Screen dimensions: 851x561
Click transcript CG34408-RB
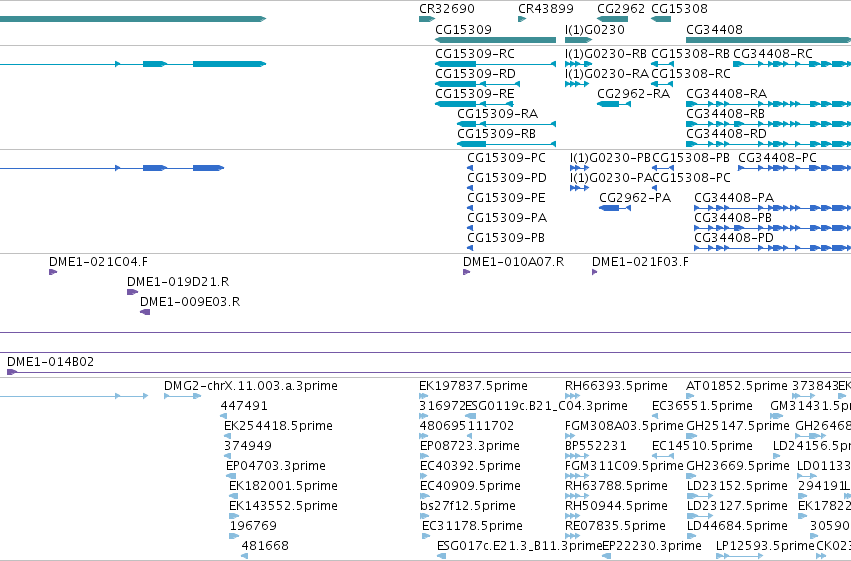(x=769, y=124)
